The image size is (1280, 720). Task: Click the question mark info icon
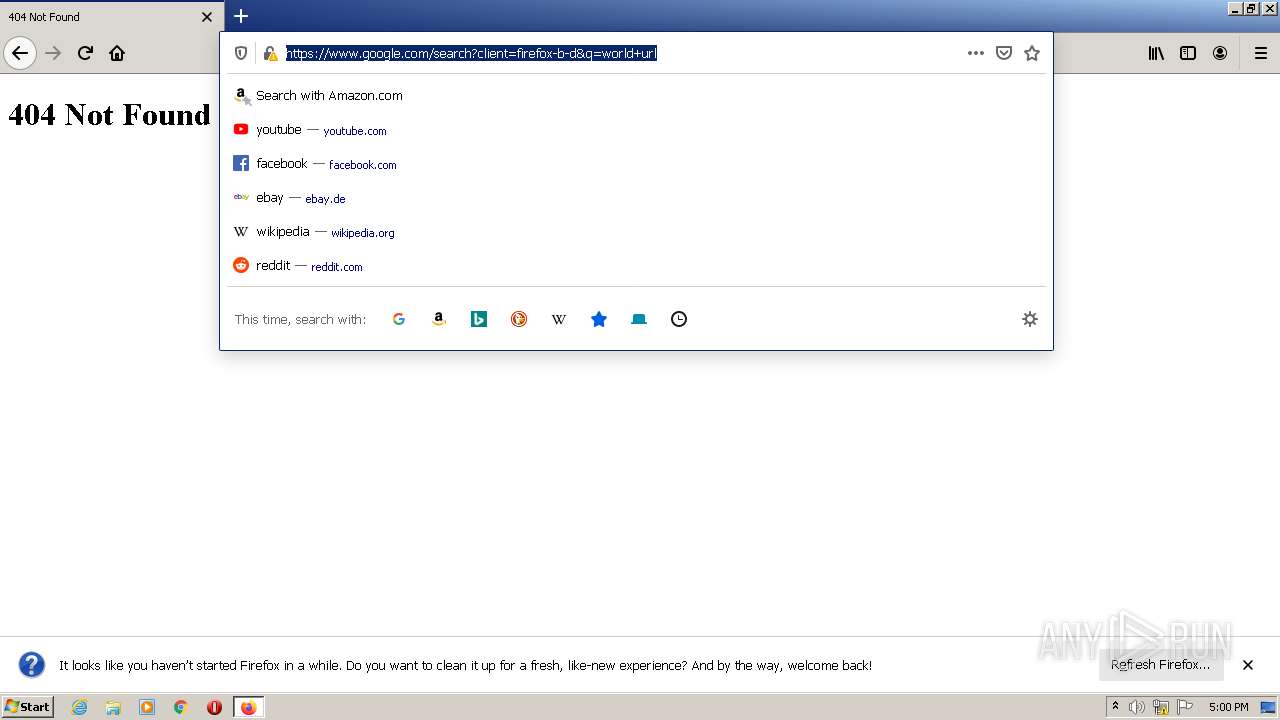[32, 665]
